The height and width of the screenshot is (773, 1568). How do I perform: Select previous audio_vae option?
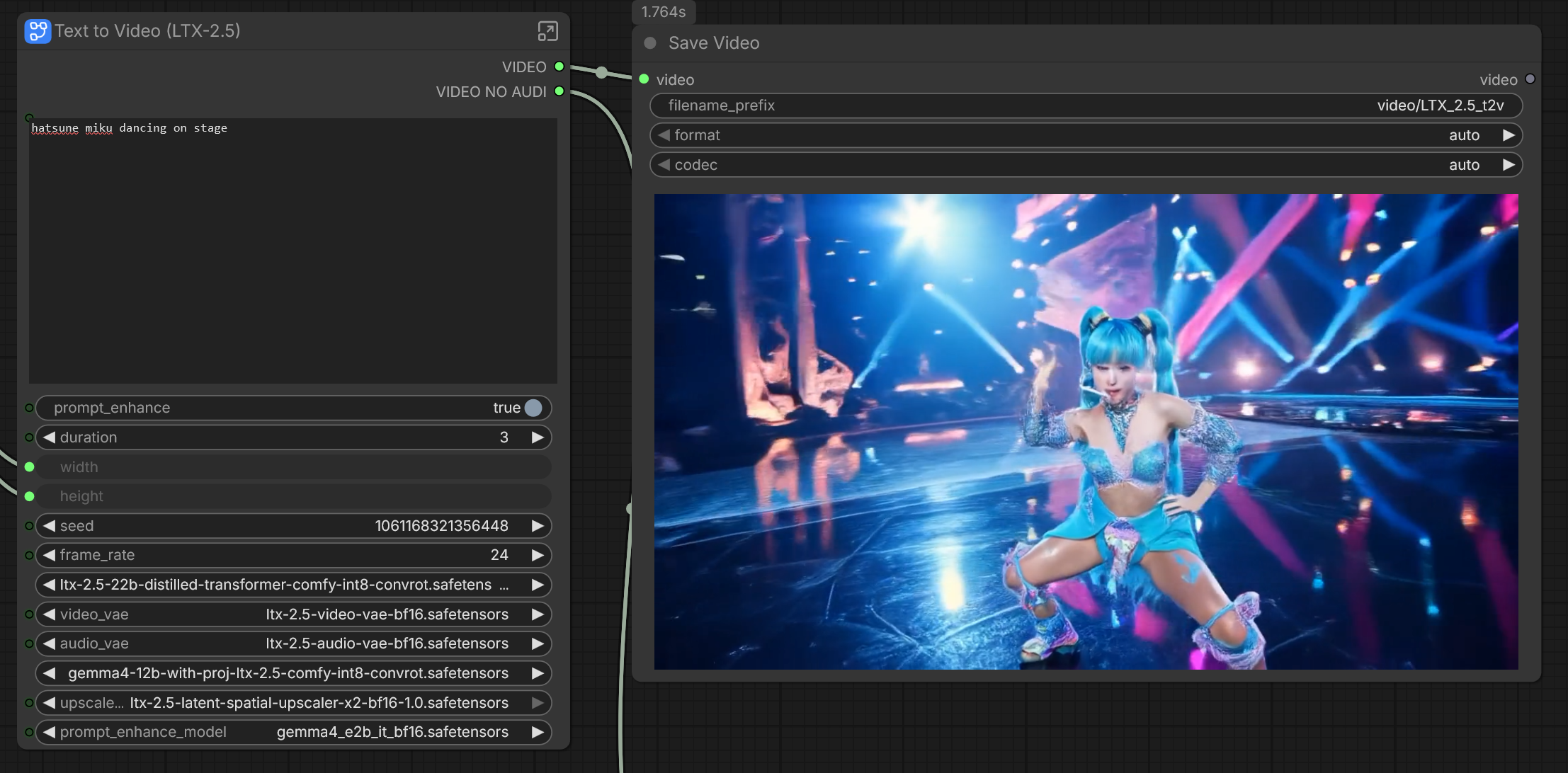click(x=49, y=643)
